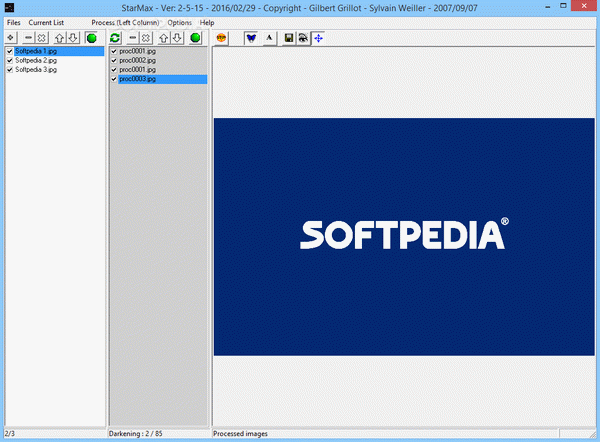This screenshot has width=600, height=442.
Task: Move processed image down in middle list
Action: pos(177,38)
